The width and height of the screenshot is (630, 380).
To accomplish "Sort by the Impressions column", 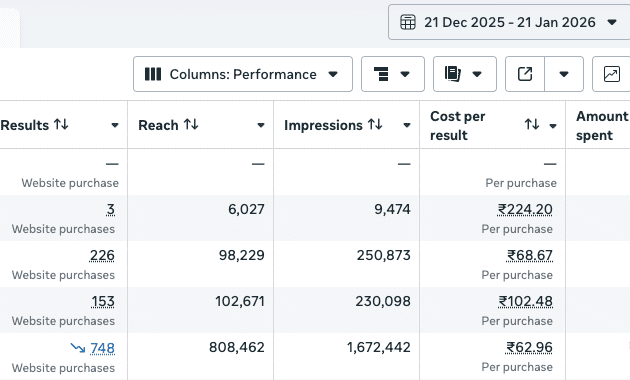I will point(375,125).
